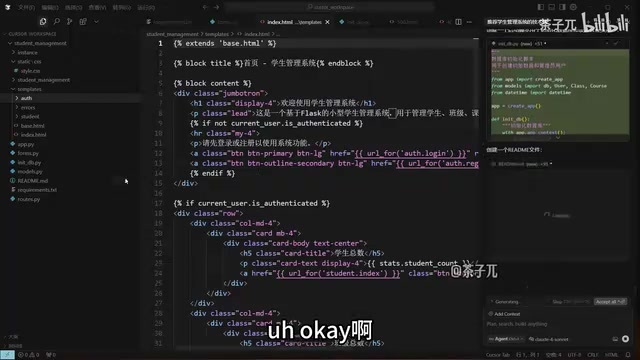
Task: Expand the instance folder
Action: pyautogui.click(x=27, y=53)
